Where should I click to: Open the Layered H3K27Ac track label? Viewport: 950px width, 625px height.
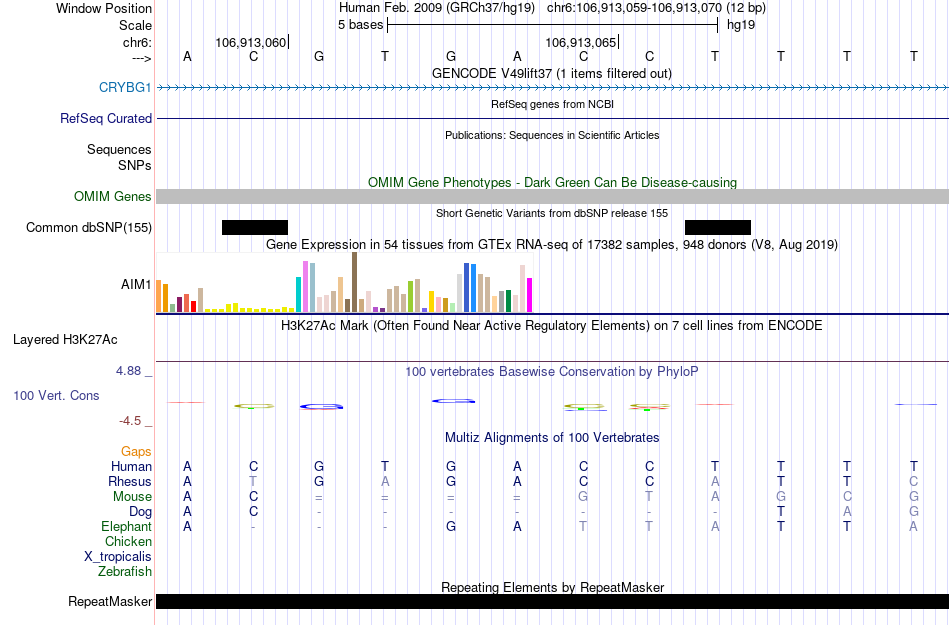[x=65, y=339]
